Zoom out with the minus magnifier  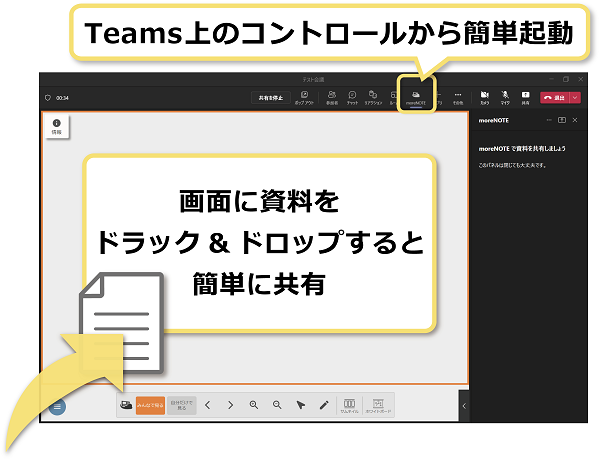click(277, 405)
